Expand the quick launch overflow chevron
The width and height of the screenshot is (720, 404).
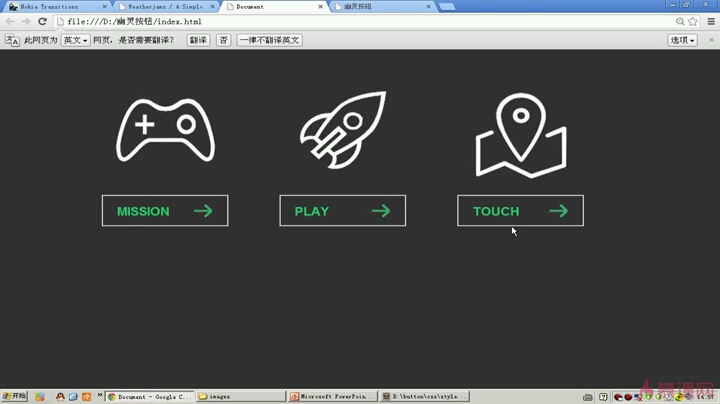tap(100, 394)
